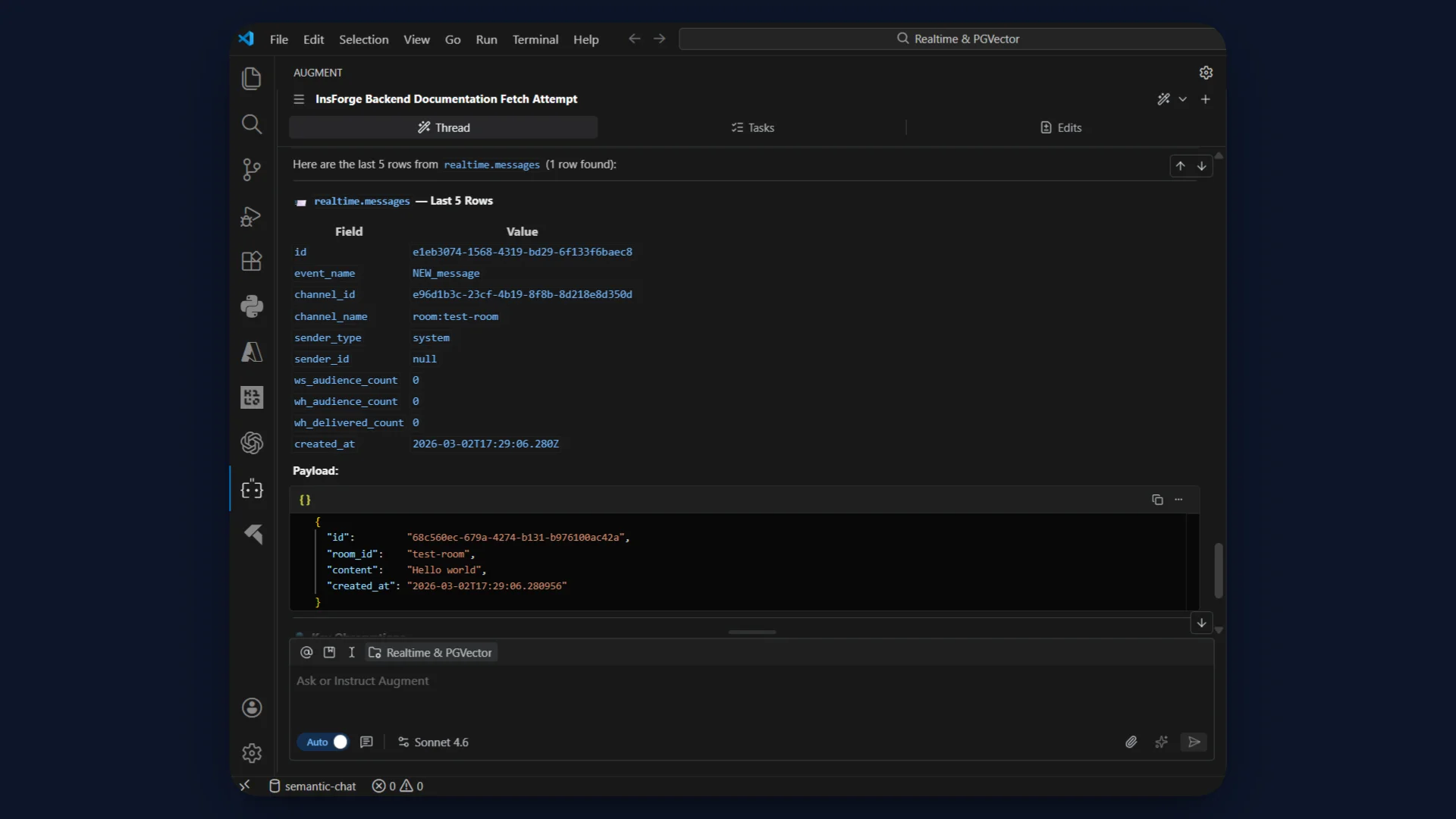
Task: Open the Search panel in the sidebar
Action: [x=251, y=124]
